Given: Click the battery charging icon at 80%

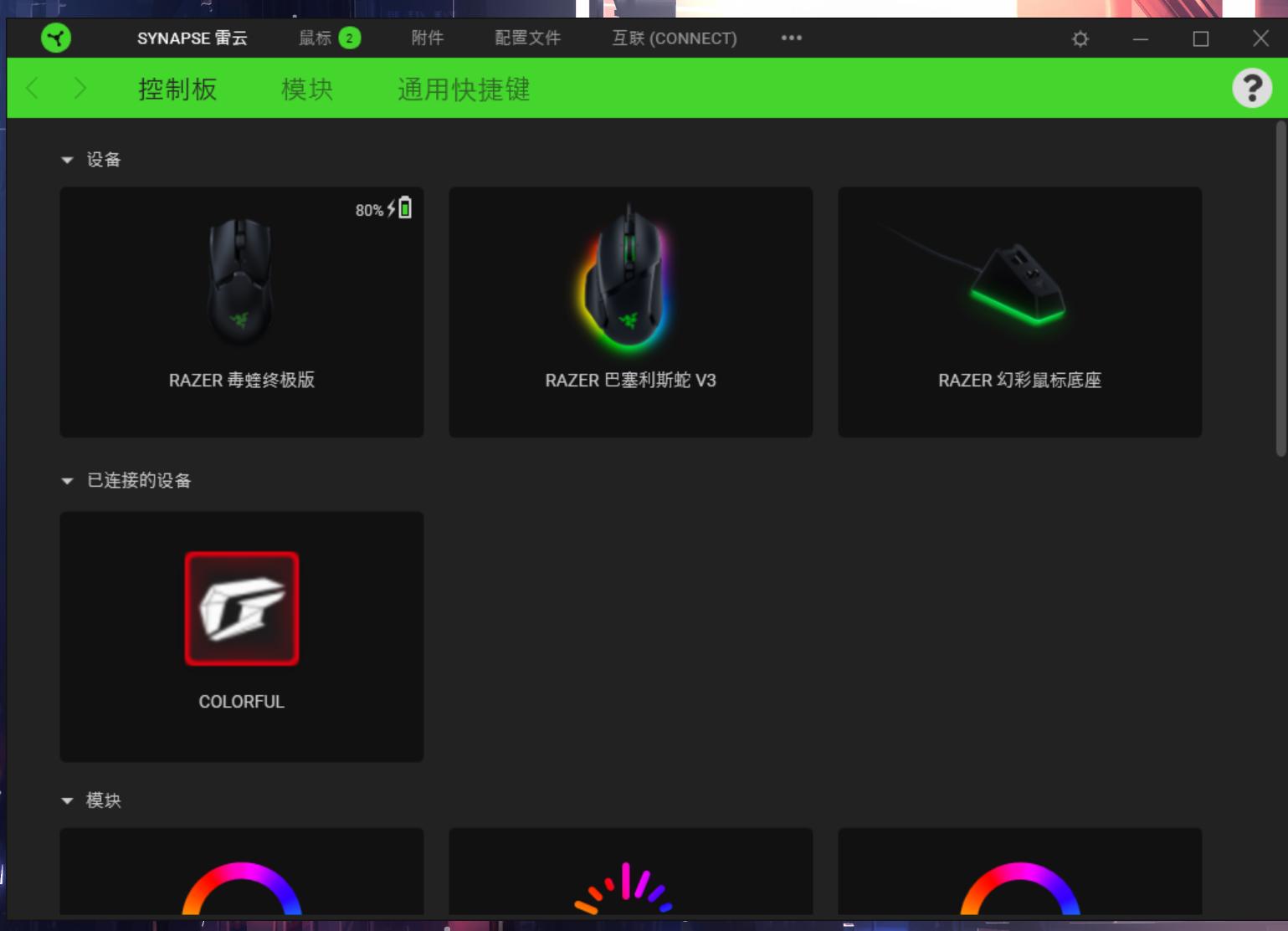Looking at the screenshot, I should (x=400, y=207).
